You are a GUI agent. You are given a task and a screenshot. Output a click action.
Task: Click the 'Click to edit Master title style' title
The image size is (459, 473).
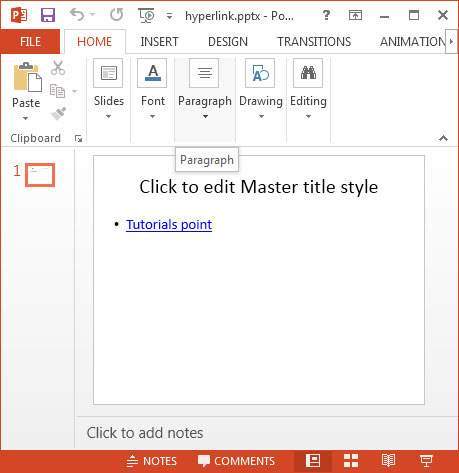(259, 187)
